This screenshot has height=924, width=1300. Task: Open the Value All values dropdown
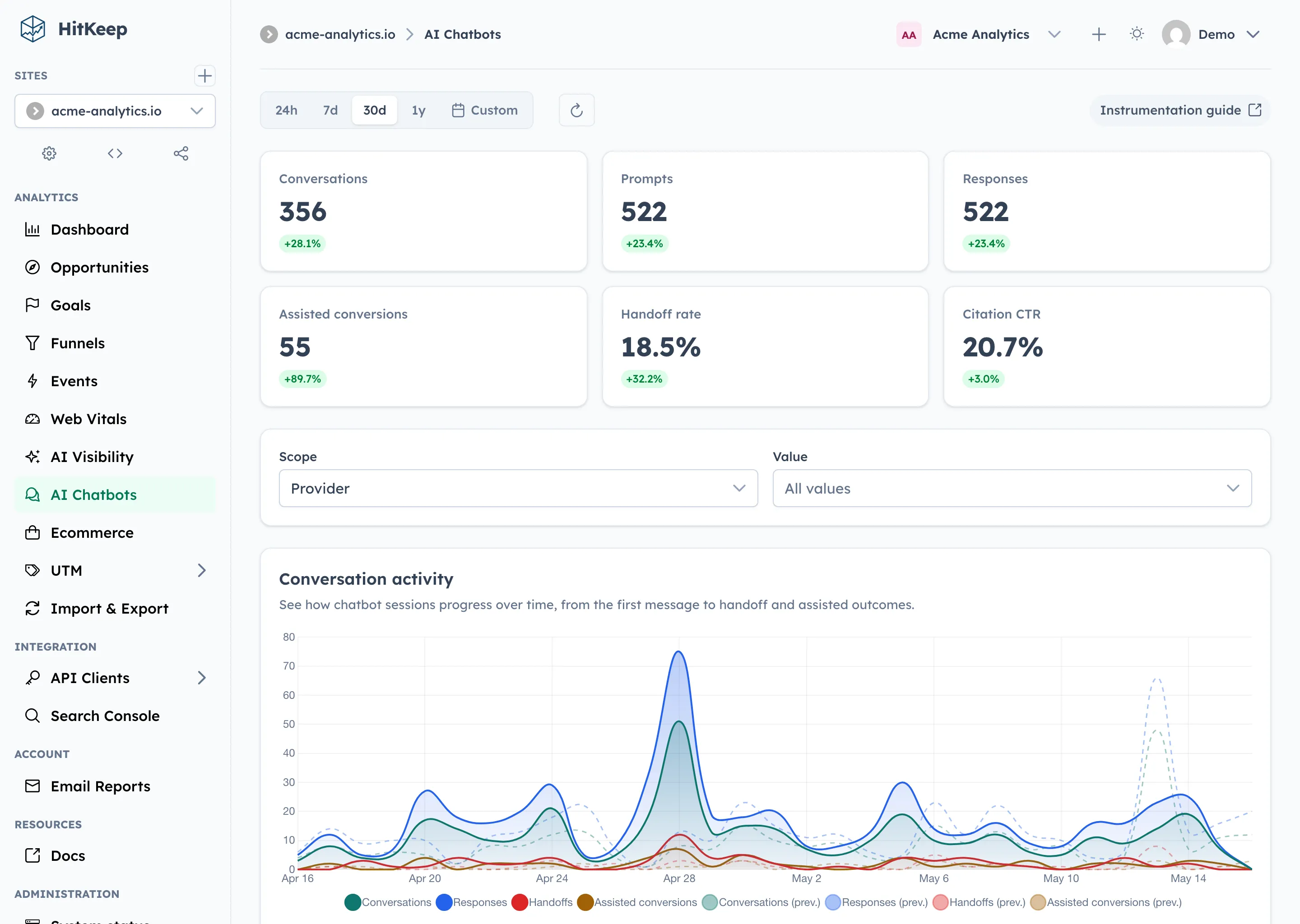pyautogui.click(x=1012, y=489)
